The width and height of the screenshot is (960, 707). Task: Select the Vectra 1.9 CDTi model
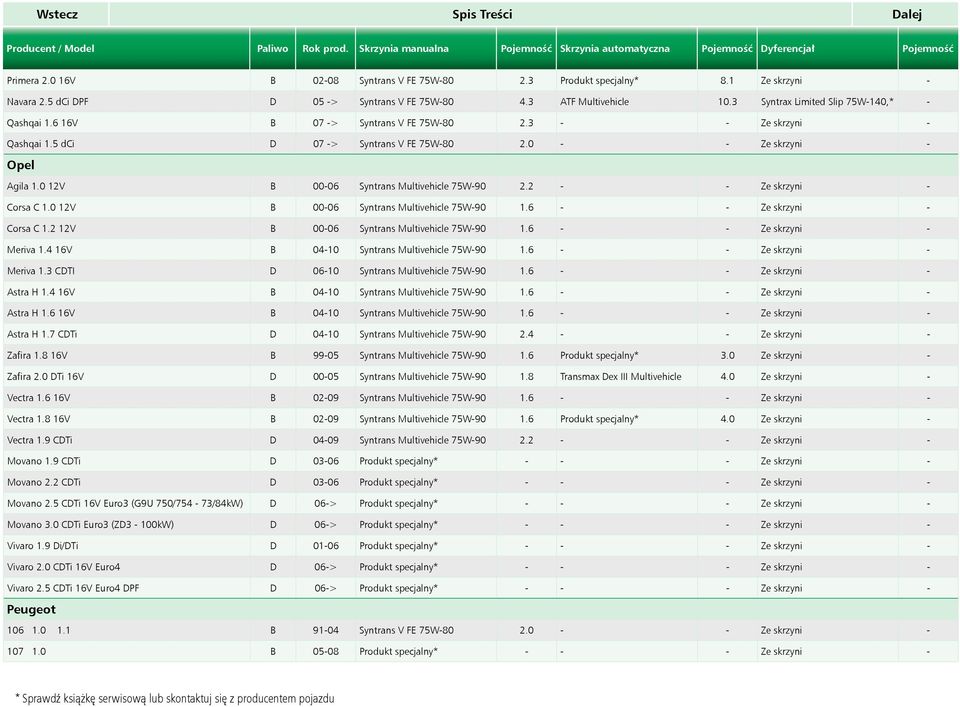point(40,440)
